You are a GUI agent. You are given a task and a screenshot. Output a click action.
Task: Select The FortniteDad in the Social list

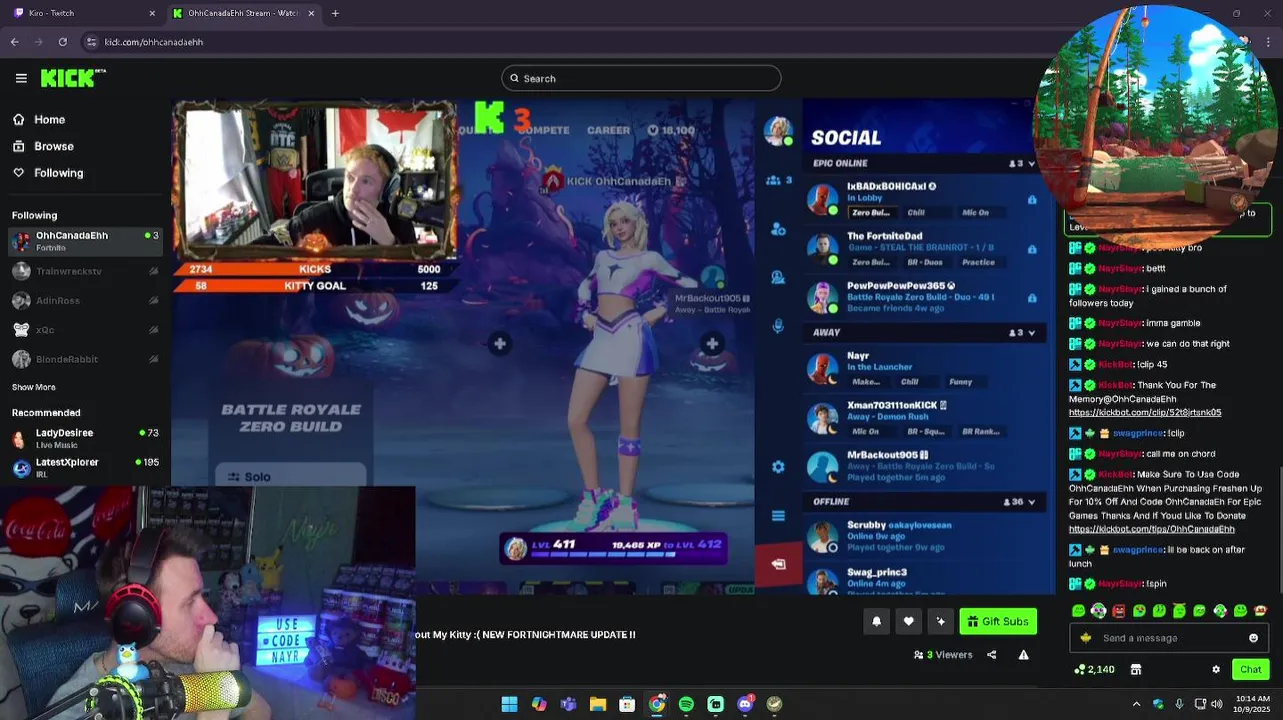(x=925, y=249)
